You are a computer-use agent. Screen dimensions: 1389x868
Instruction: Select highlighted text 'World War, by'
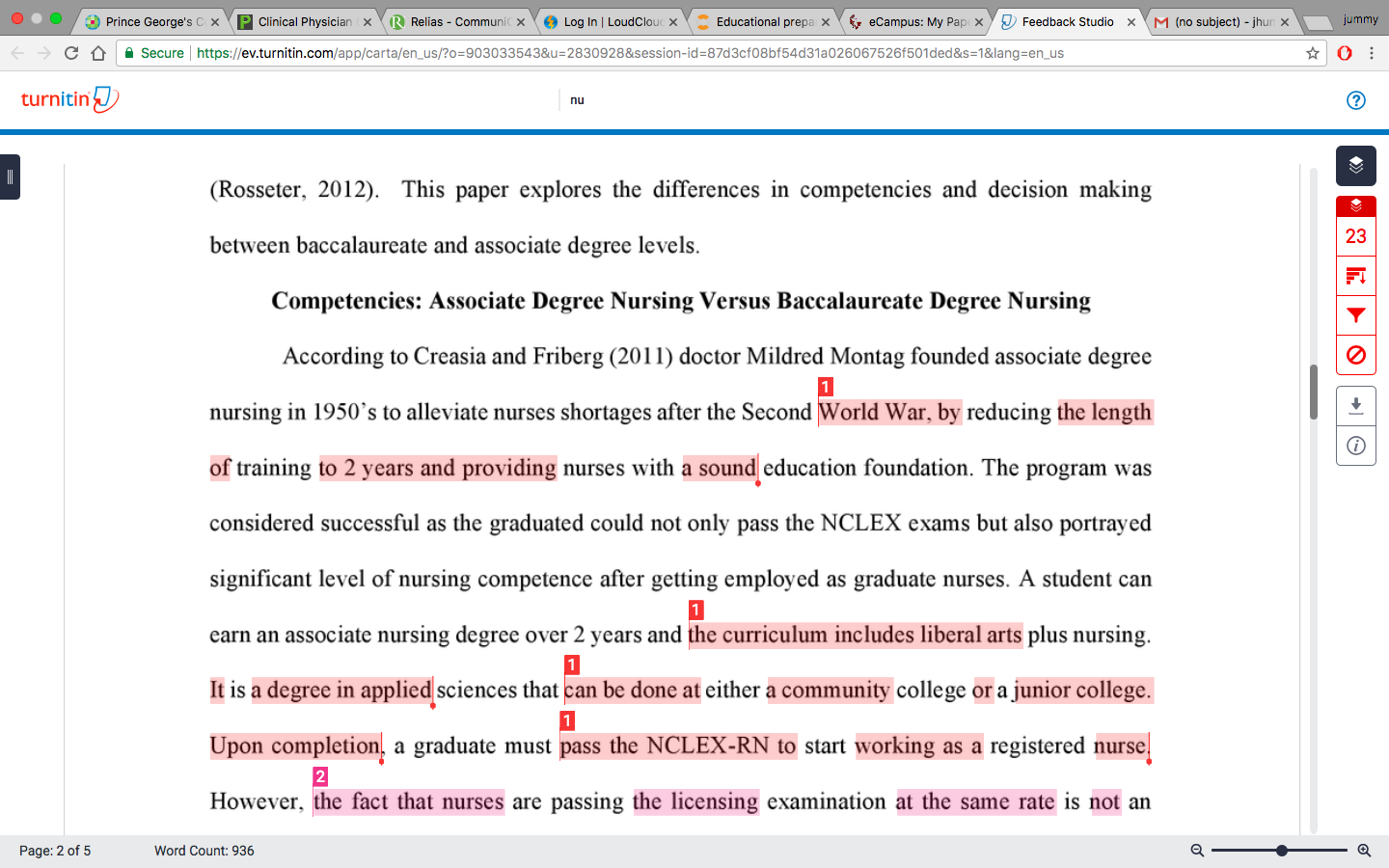(889, 413)
